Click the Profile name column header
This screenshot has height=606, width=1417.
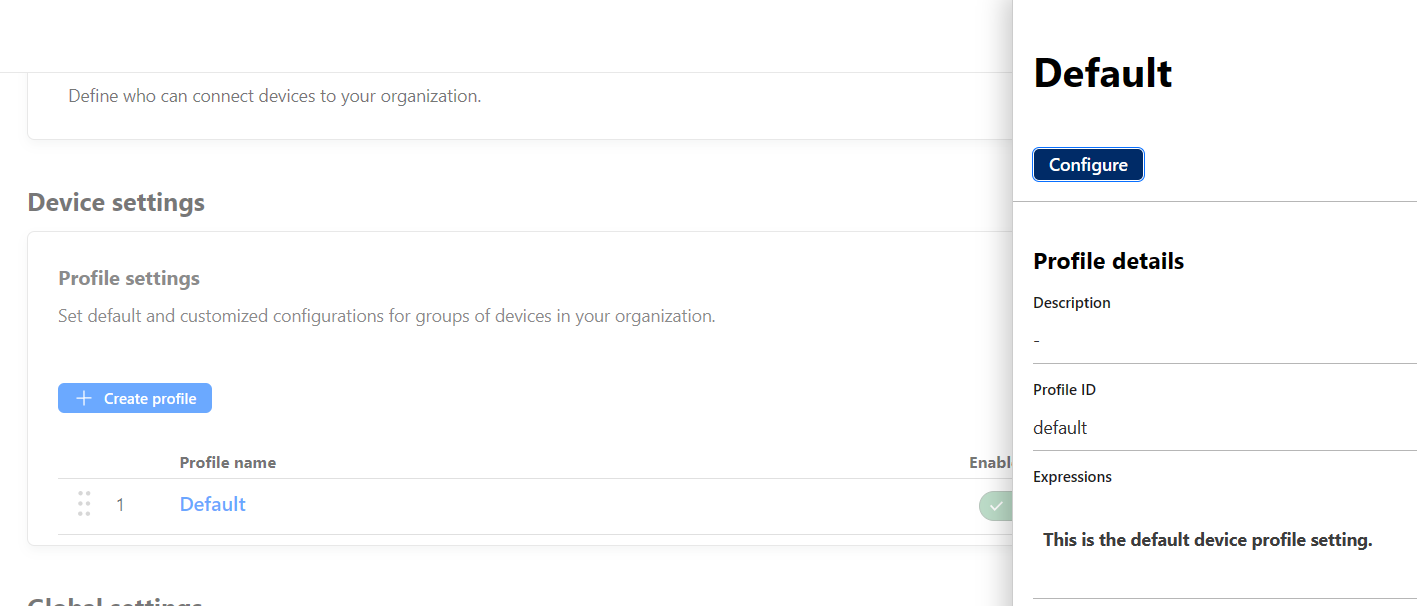[227, 463]
